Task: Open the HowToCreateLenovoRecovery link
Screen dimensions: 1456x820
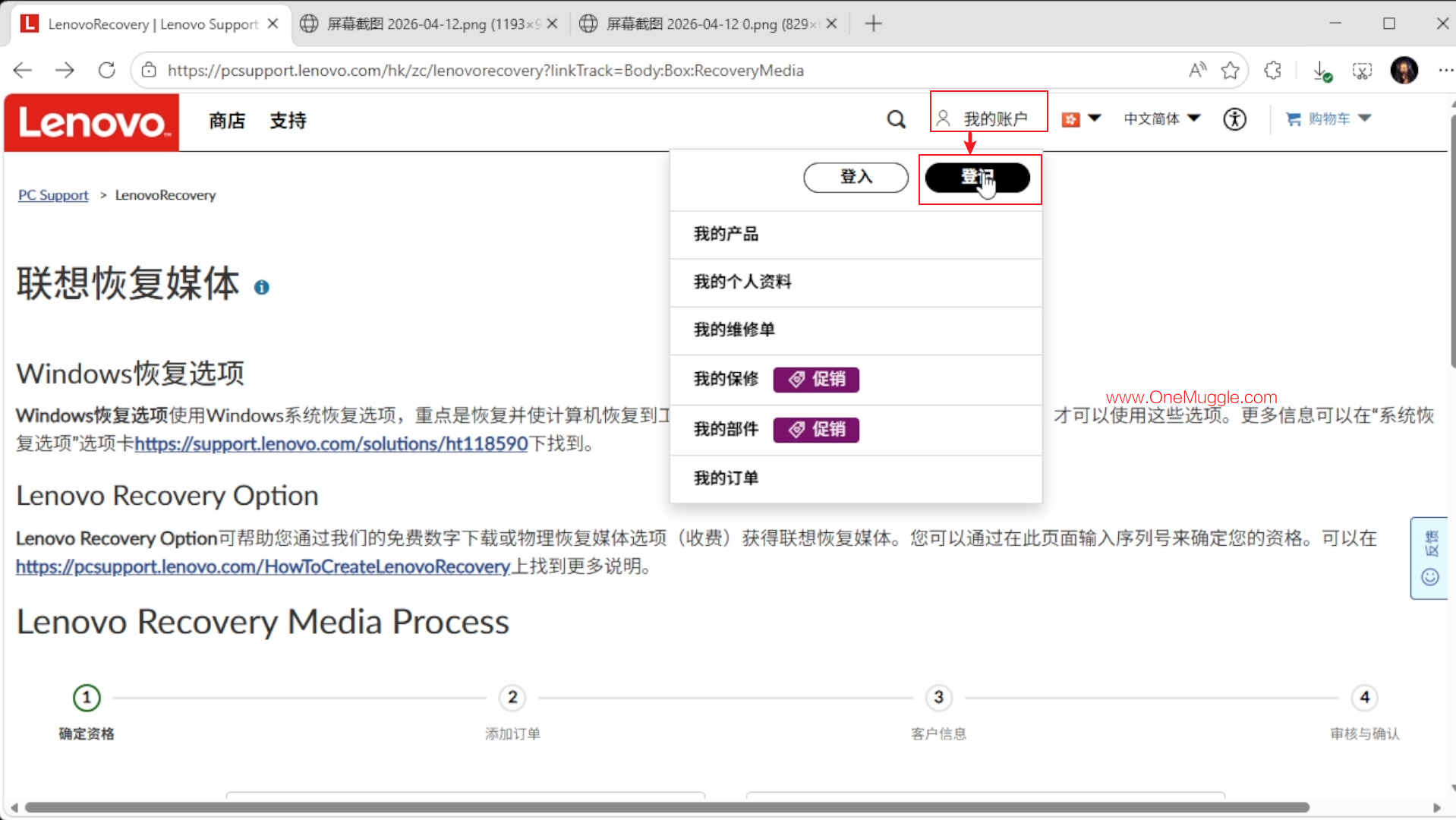Action: pyautogui.click(x=263, y=566)
